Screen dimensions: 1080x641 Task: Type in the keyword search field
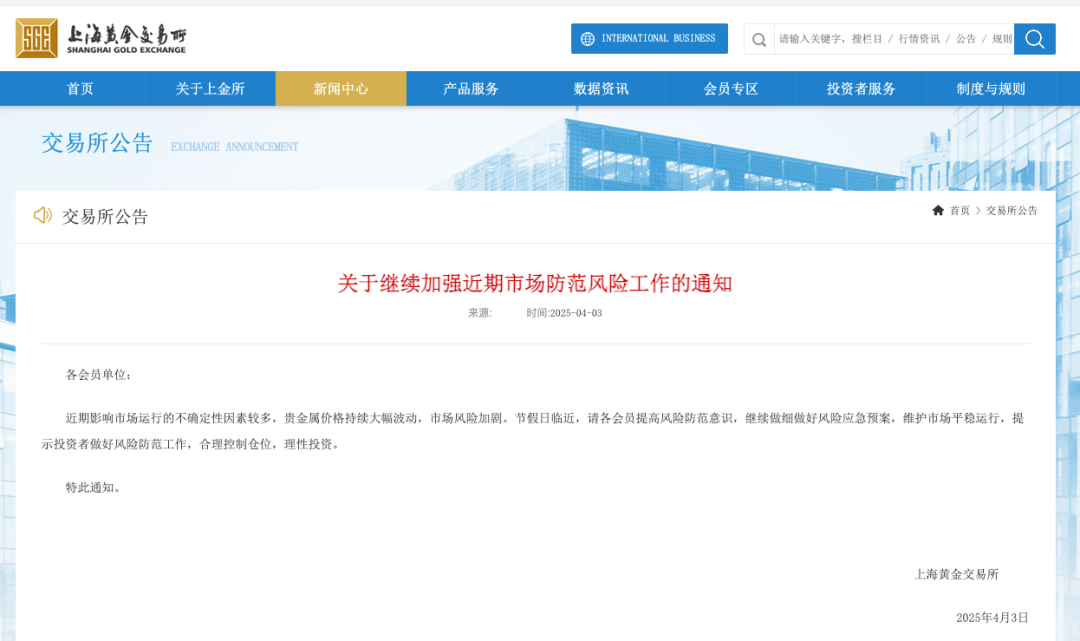click(894, 39)
